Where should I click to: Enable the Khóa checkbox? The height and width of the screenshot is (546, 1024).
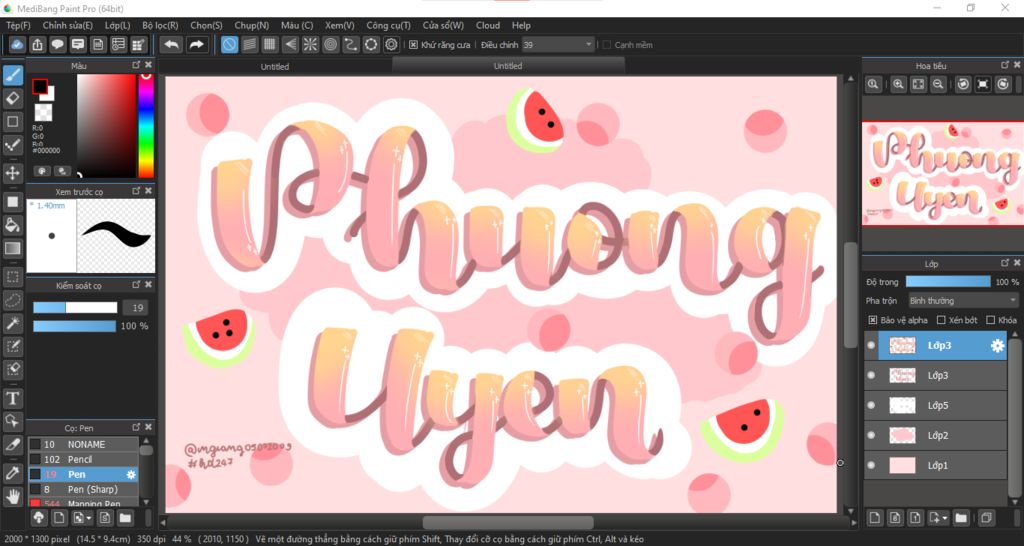(x=991, y=320)
